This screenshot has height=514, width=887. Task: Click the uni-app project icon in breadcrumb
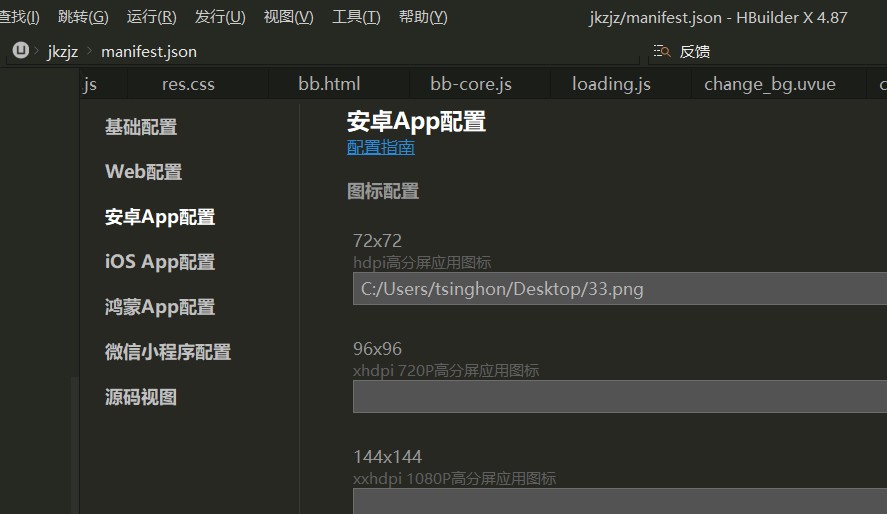(x=21, y=51)
